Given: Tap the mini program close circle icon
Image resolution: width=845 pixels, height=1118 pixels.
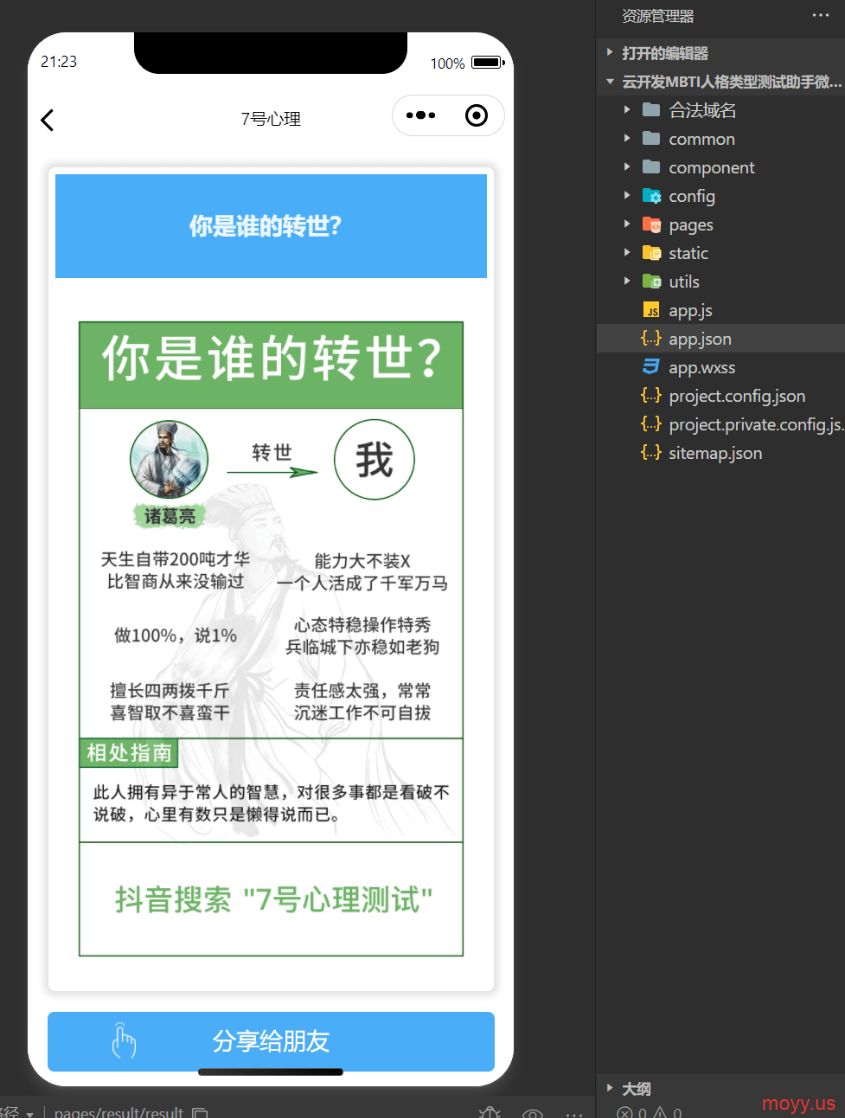Looking at the screenshot, I should pyautogui.click(x=477, y=116).
